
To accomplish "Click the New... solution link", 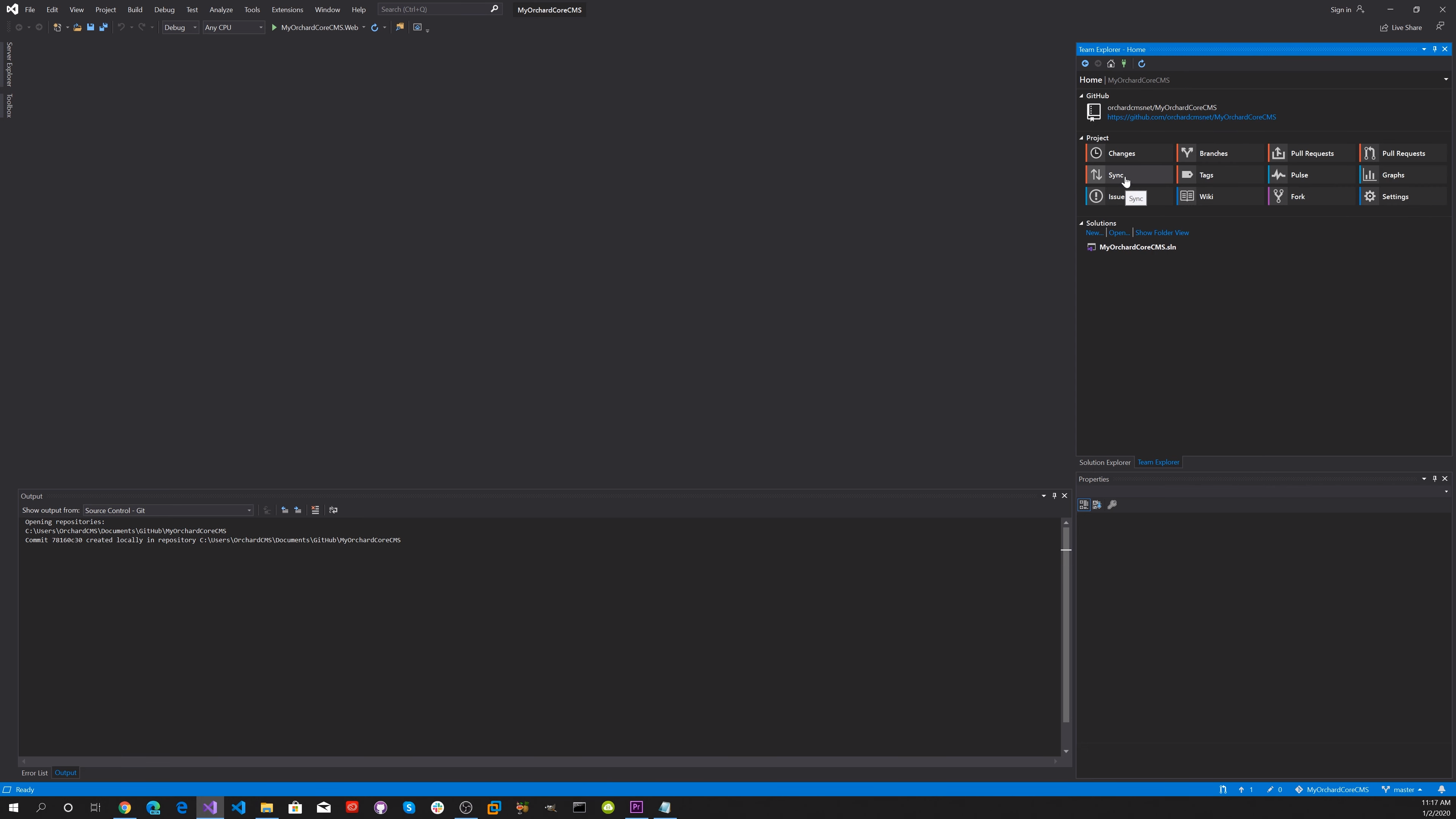I will coord(1094,232).
